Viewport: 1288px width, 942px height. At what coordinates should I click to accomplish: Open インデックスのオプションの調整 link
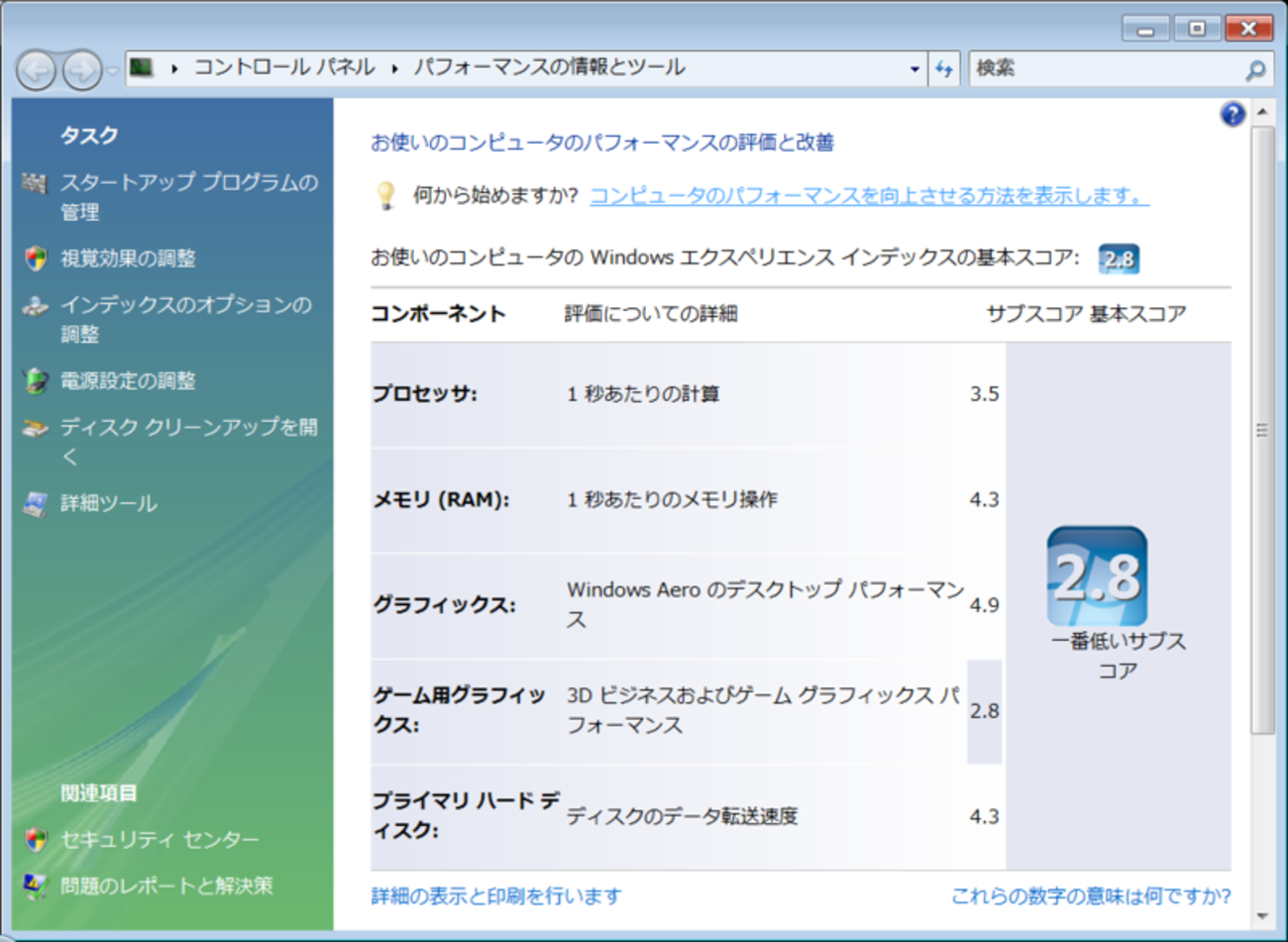186,319
